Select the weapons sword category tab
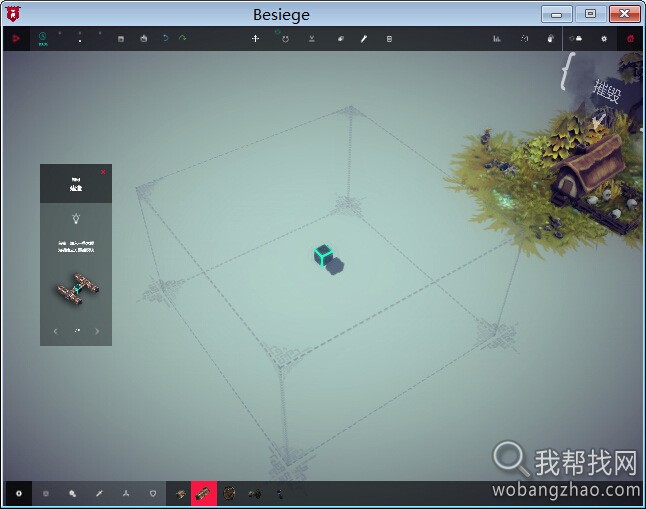The width and height of the screenshot is (646, 509). point(99,493)
